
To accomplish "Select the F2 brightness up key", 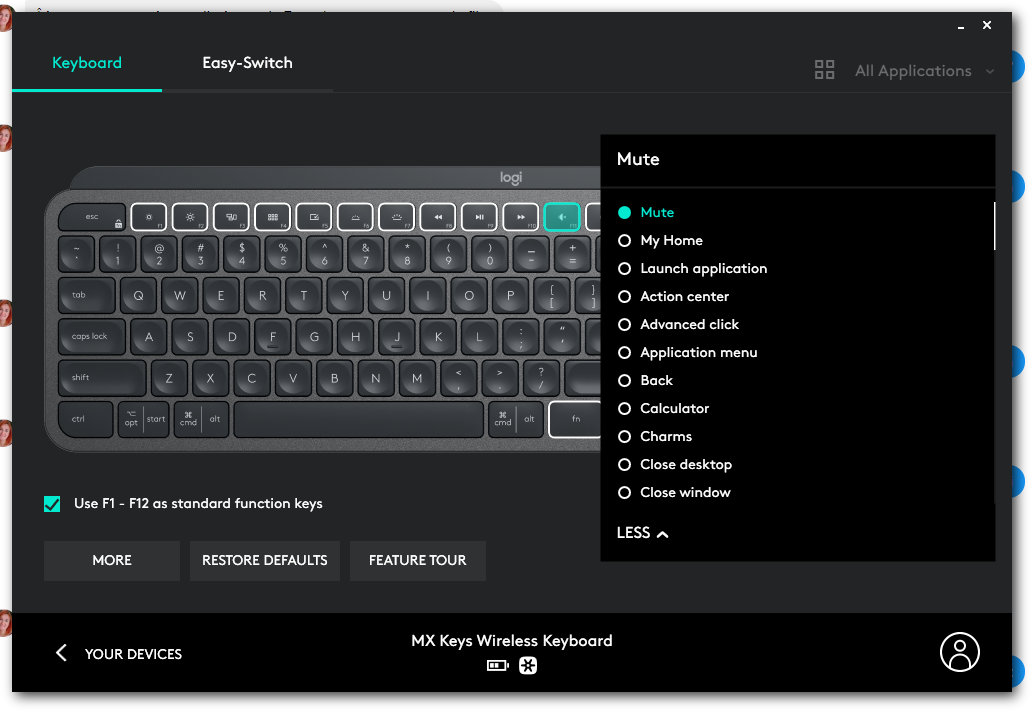I will click(x=190, y=216).
